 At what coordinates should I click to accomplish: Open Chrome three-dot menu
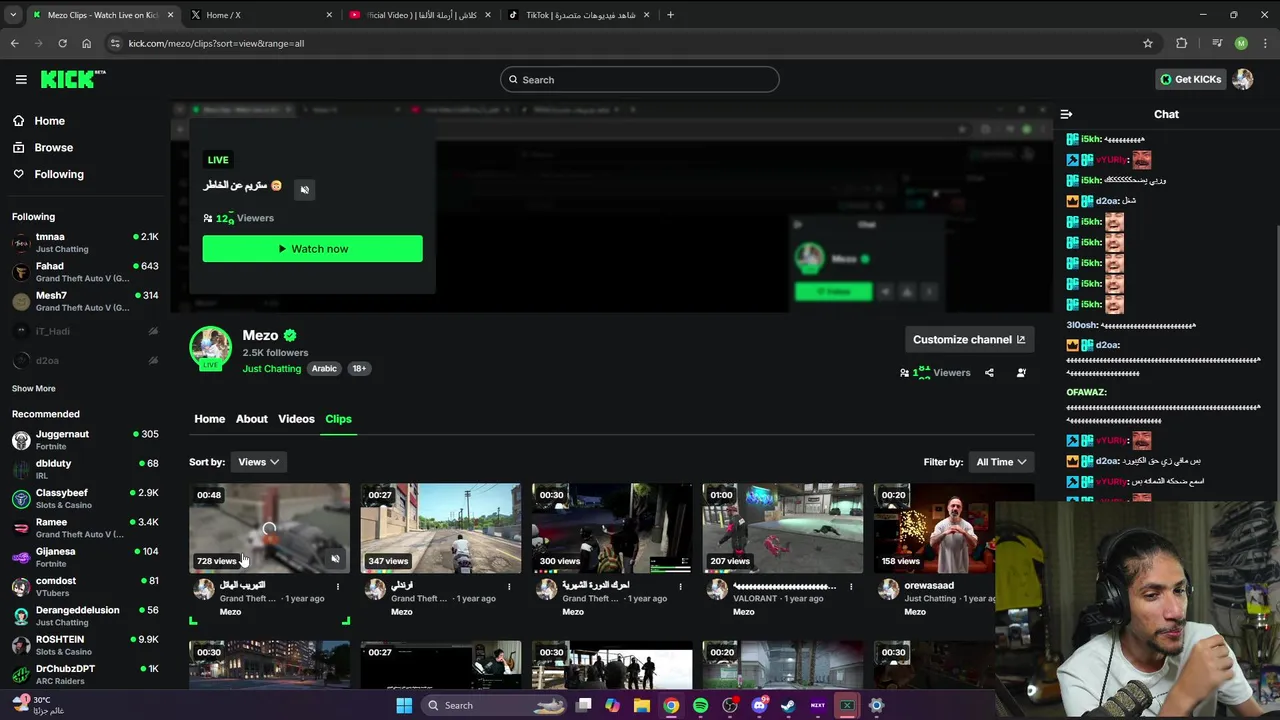(x=1265, y=43)
